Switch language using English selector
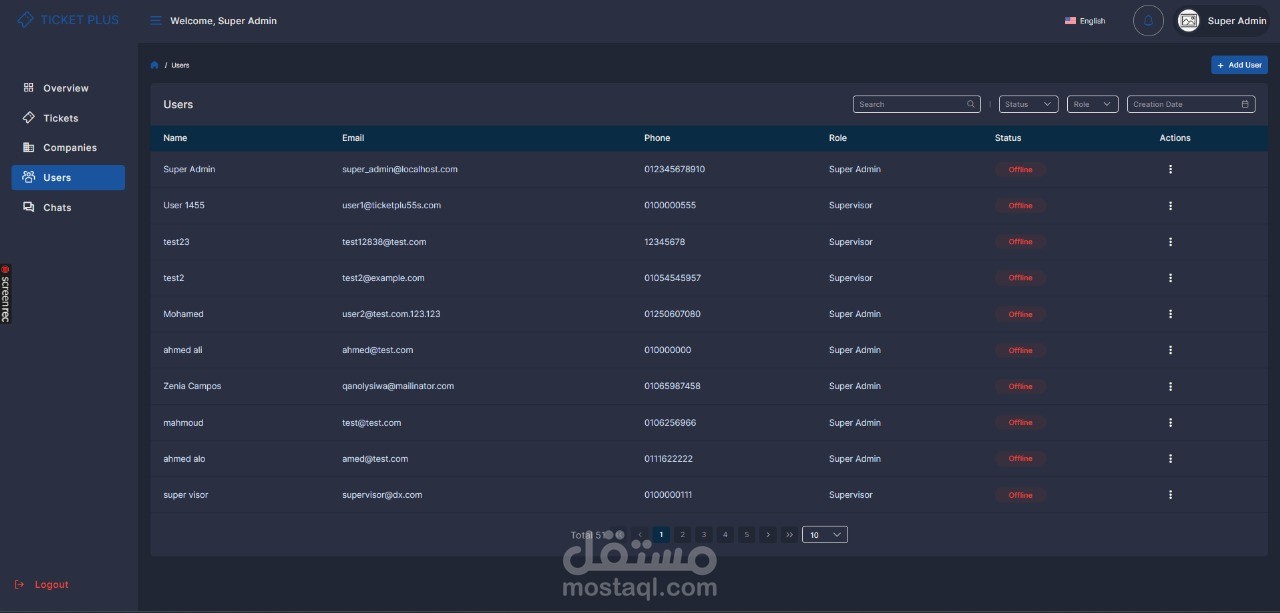Screen dimensions: 1280x613 (1085, 21)
